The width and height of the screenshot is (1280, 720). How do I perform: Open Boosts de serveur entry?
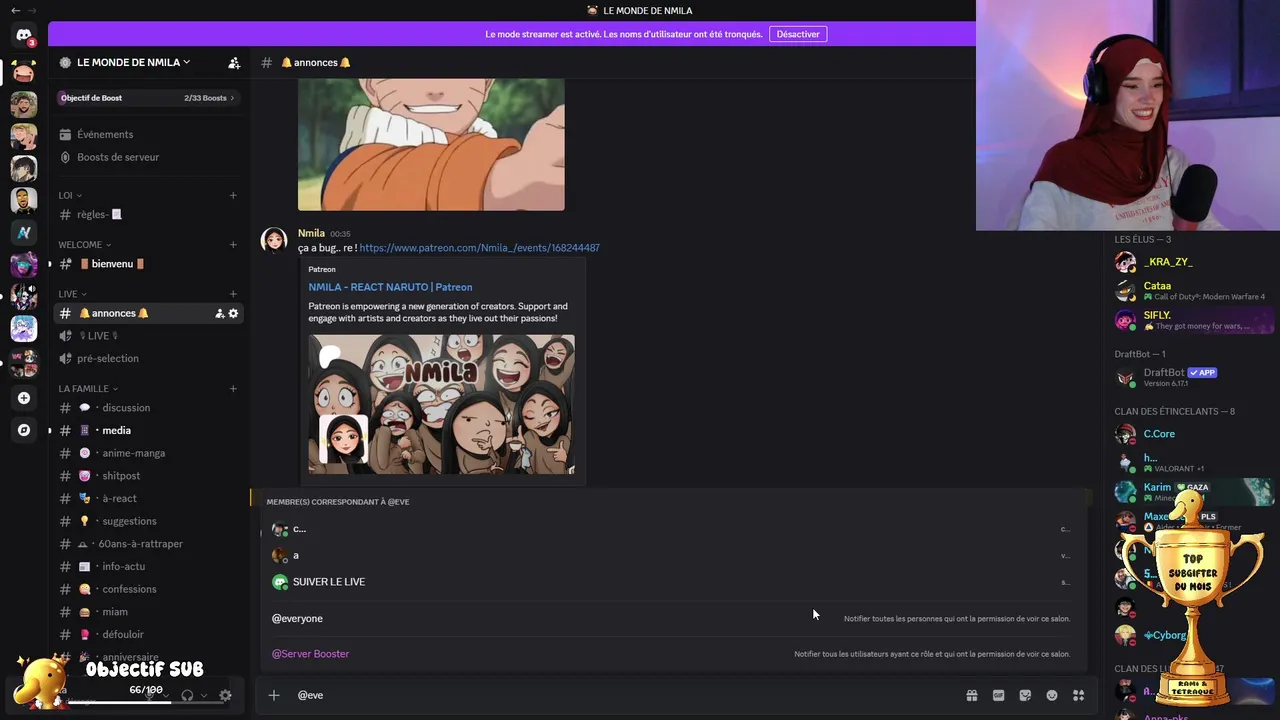pos(150,157)
